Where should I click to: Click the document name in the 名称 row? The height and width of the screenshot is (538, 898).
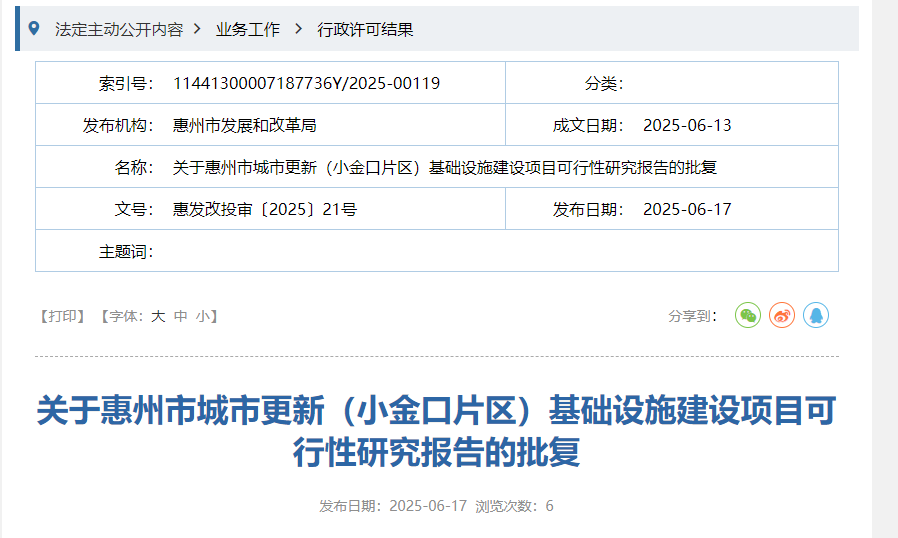[445, 167]
